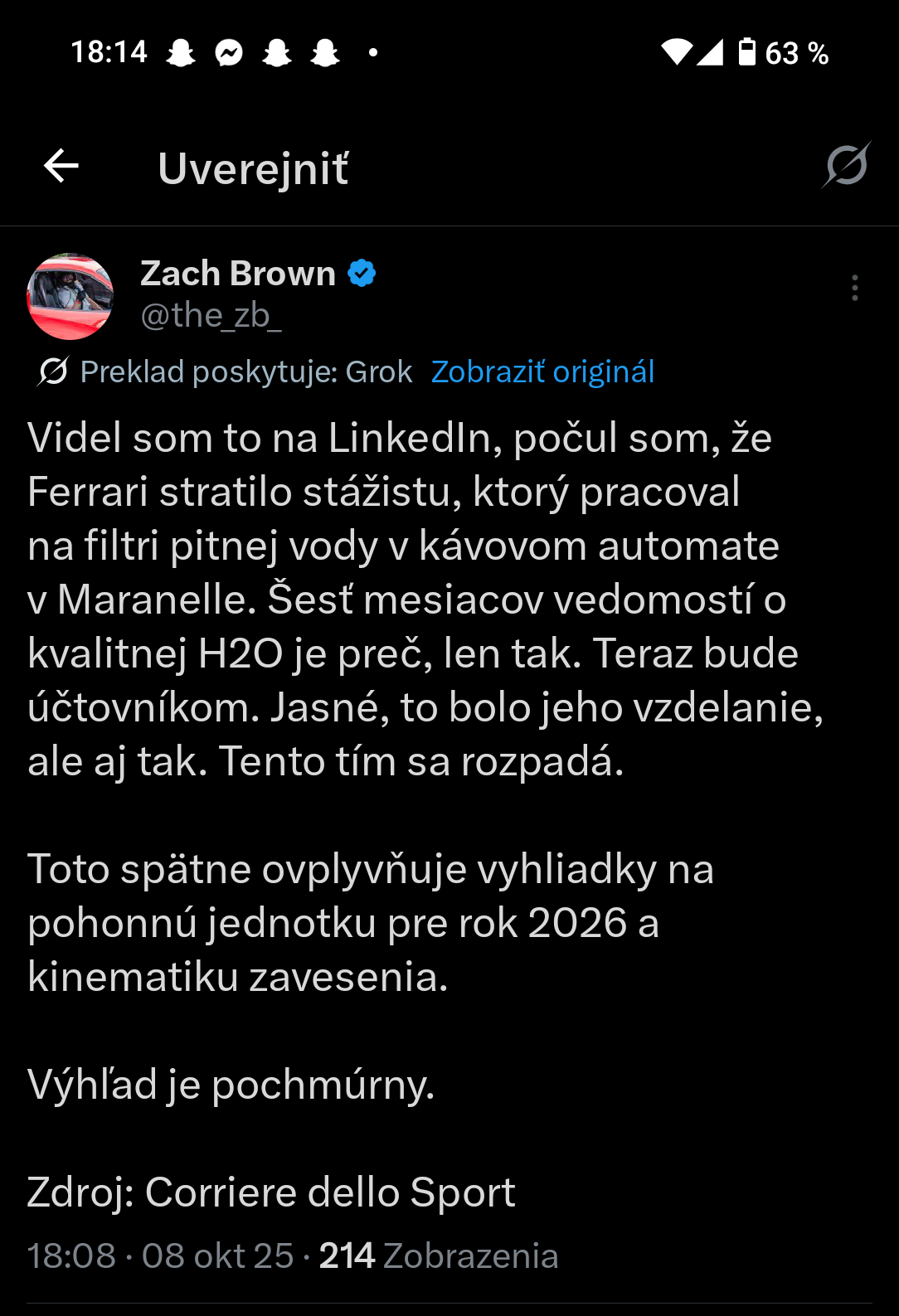Tap the status bar clock 18:14
899x1316 pixels.
[109, 52]
